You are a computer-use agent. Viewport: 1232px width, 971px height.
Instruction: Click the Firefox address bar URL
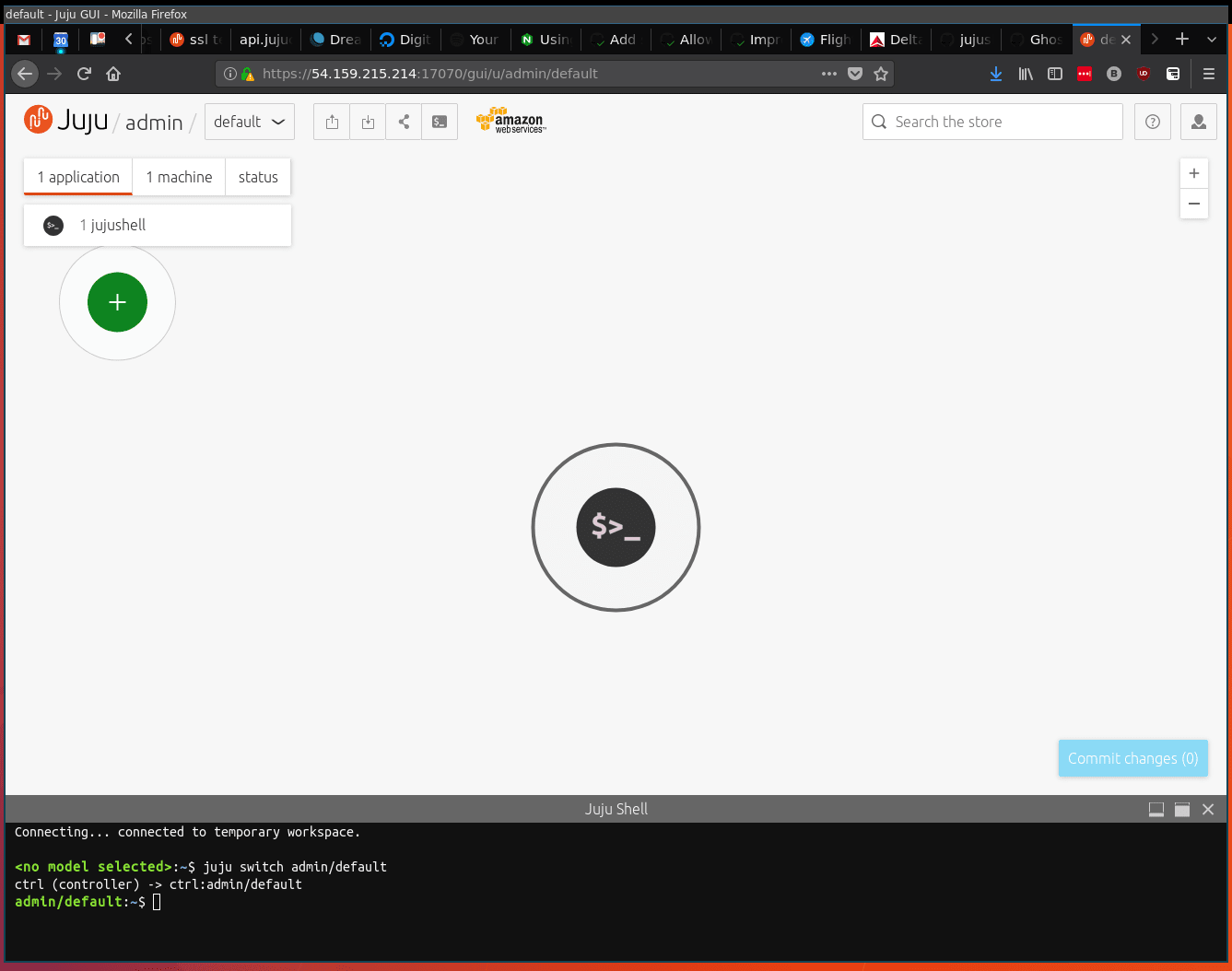pyautogui.click(x=430, y=74)
